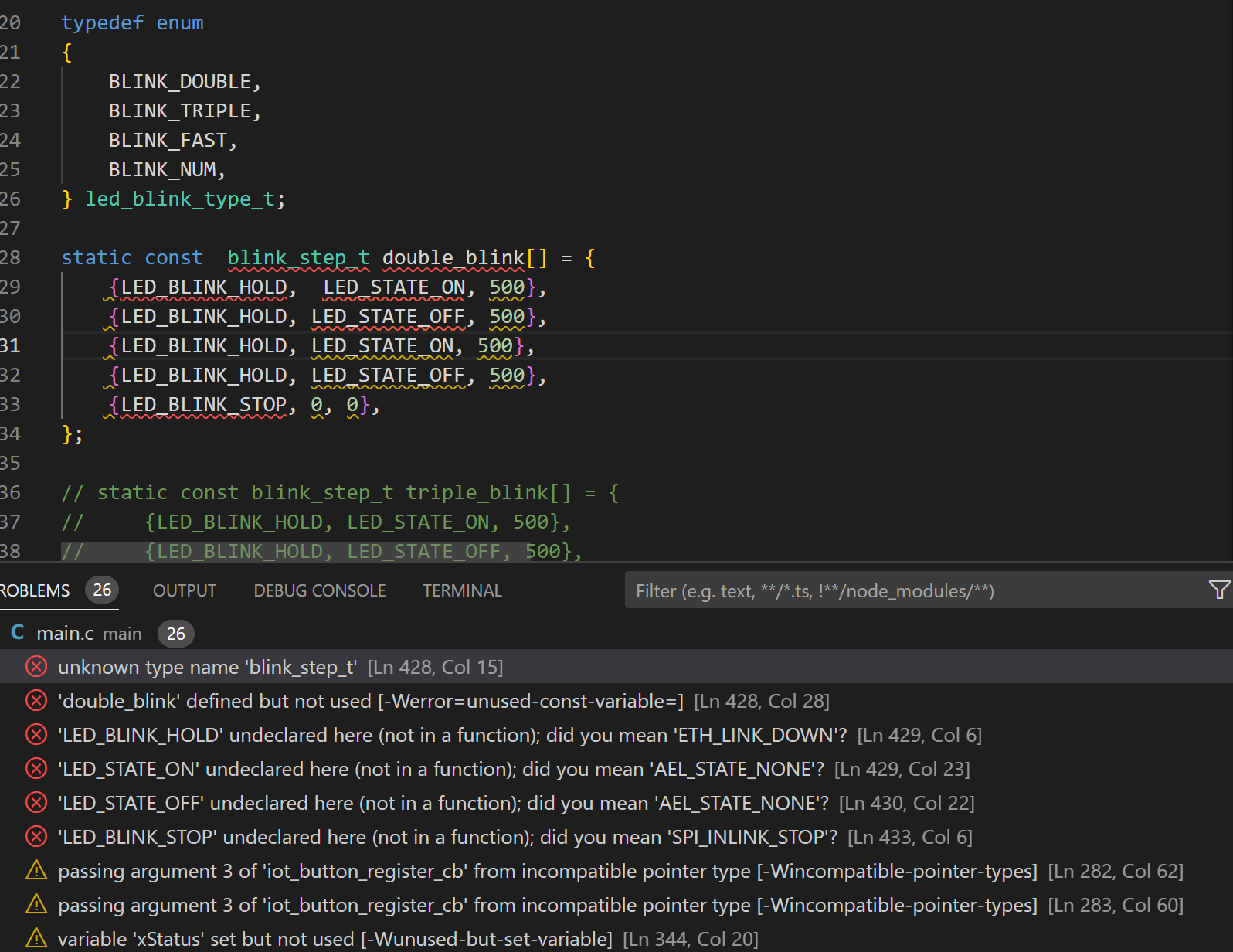This screenshot has height=952, width=1233.
Task: Click the error icon beside 'double_blink' problem
Action: click(x=36, y=700)
